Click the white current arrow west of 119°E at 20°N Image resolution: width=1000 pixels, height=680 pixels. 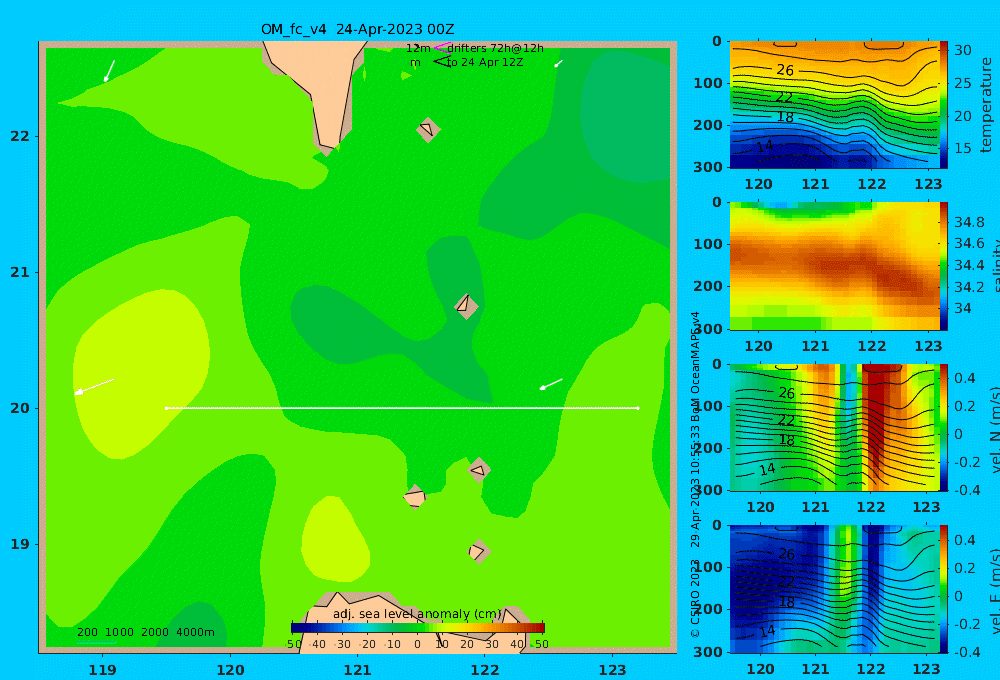(x=94, y=387)
